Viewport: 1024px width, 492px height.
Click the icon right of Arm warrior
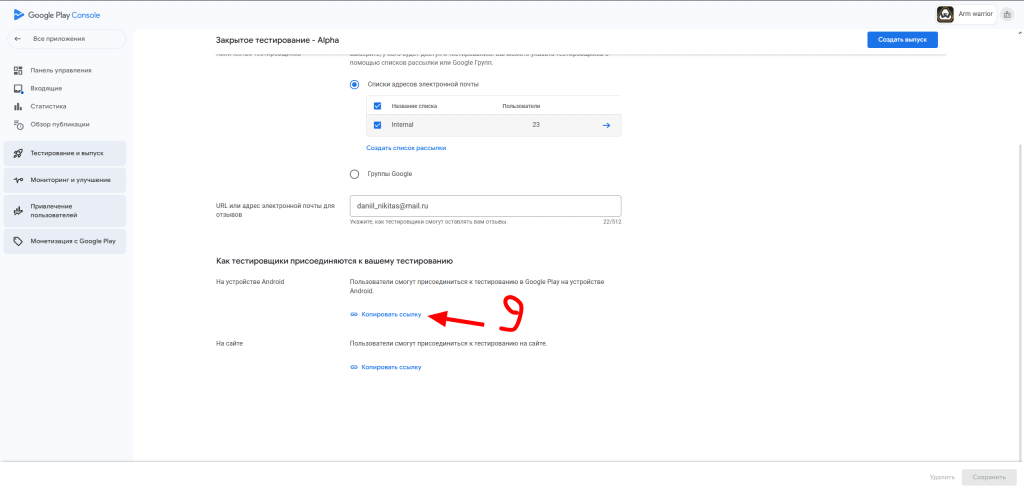(x=1007, y=14)
